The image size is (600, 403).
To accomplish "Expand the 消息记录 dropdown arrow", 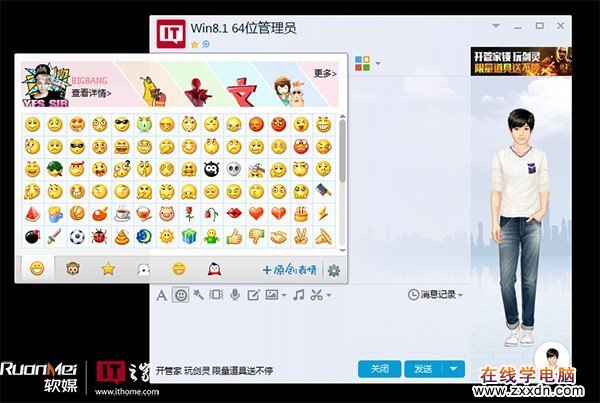I will click(460, 295).
